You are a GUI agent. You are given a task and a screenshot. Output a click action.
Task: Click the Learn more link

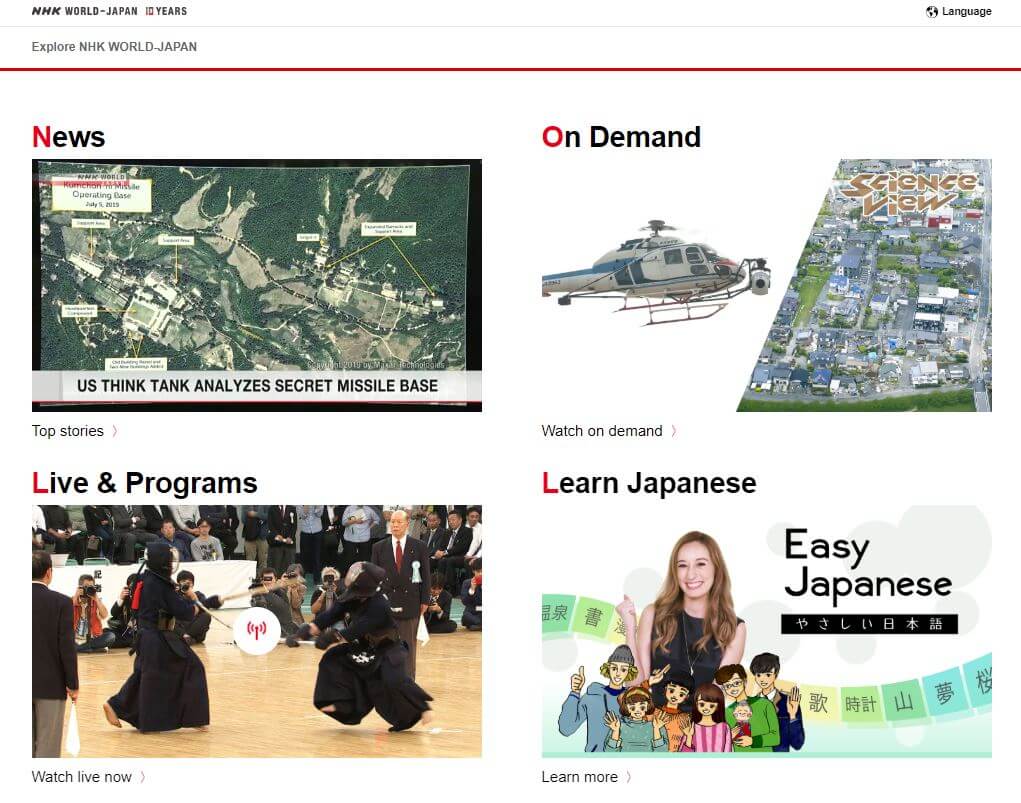(580, 777)
